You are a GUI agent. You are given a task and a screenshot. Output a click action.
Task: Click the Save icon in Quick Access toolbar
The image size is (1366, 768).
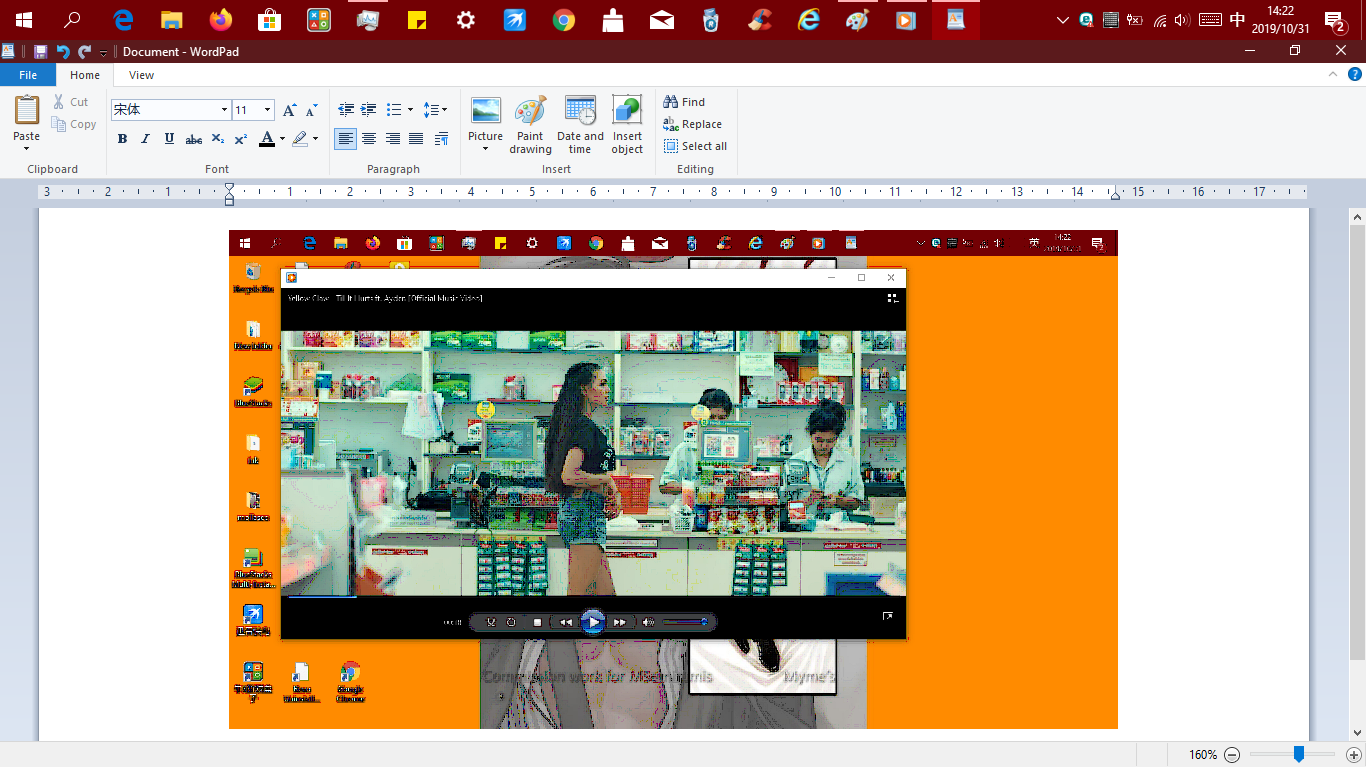[x=41, y=51]
